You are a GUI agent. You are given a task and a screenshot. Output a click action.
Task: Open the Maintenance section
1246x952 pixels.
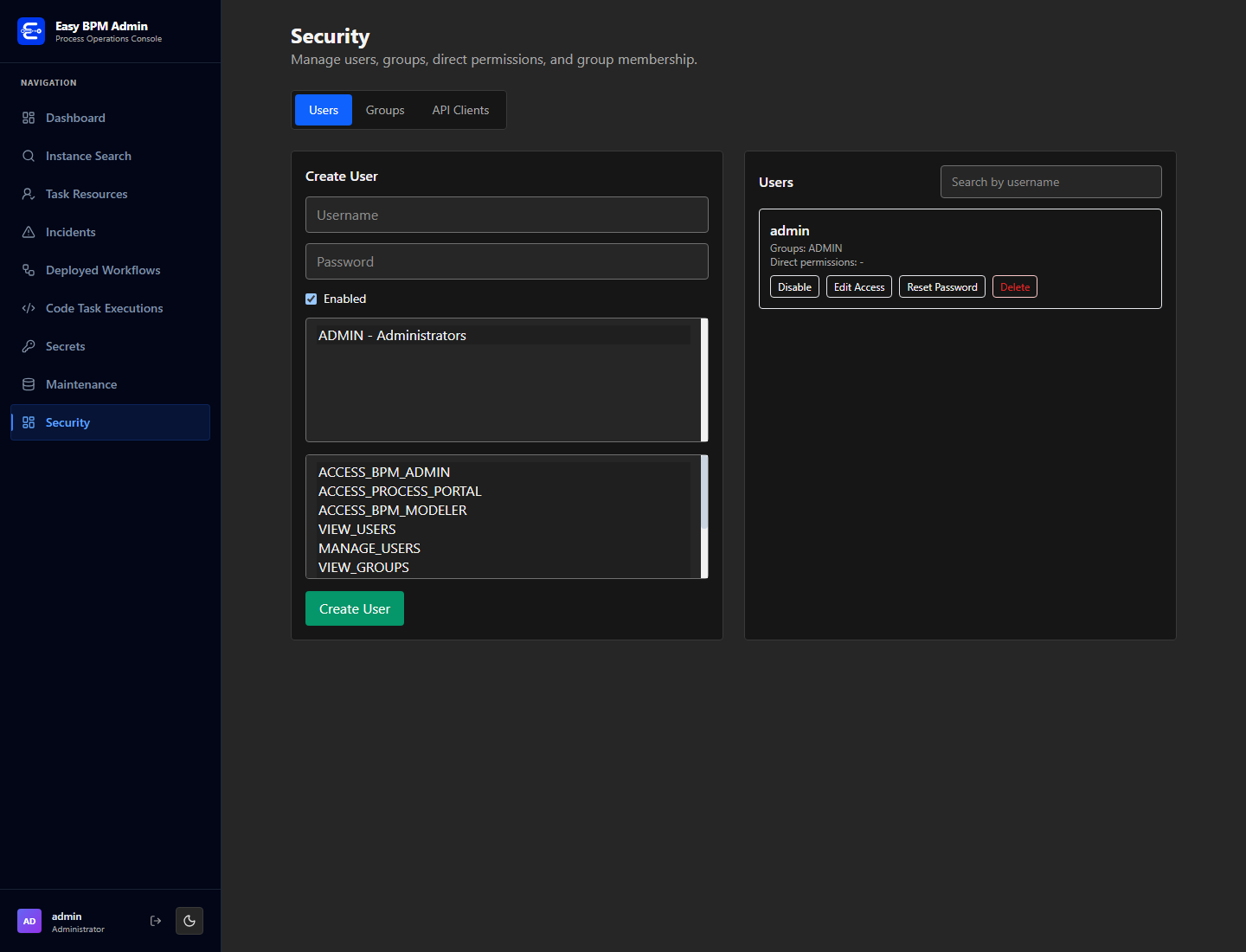pyautogui.click(x=110, y=384)
